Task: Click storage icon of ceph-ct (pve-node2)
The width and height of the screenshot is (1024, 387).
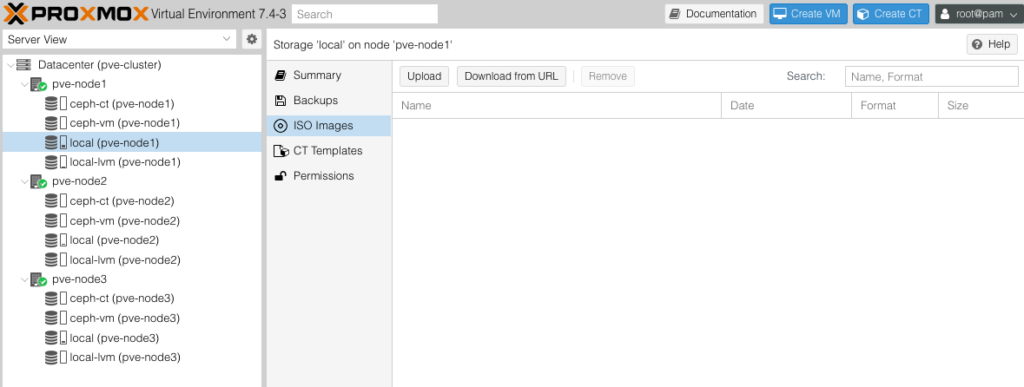Action: click(x=56, y=201)
